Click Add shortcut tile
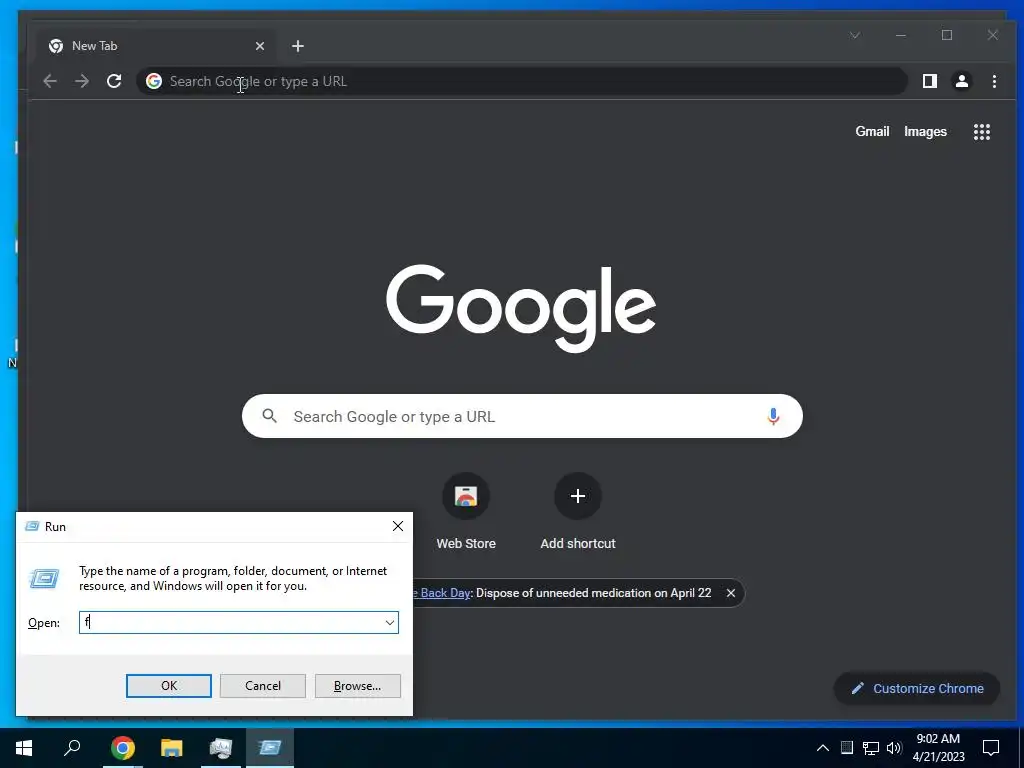The height and width of the screenshot is (768, 1024). [577, 511]
